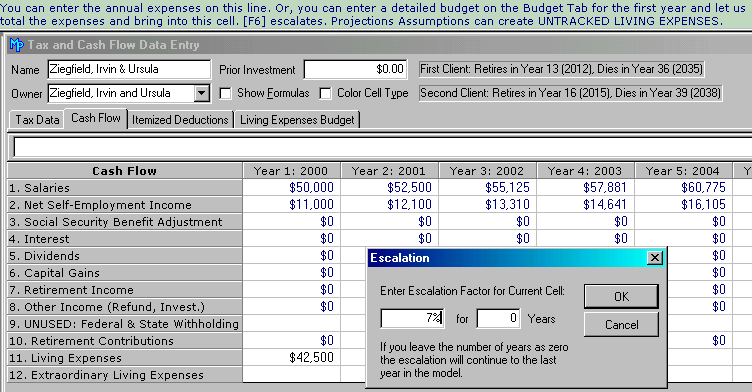752x392 pixels.
Task: Click the $50,000 Salaries cell
Action: pyautogui.click(x=292, y=188)
